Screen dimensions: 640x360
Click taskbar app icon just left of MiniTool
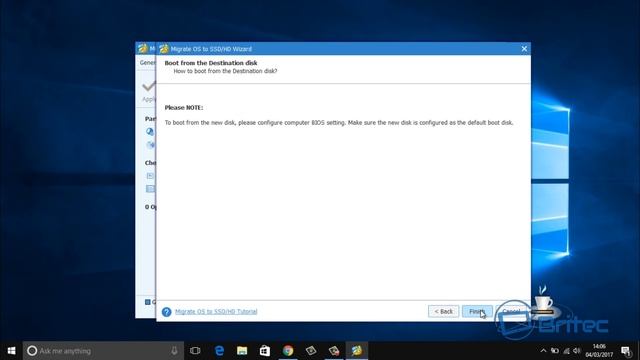pyautogui.click(x=334, y=351)
